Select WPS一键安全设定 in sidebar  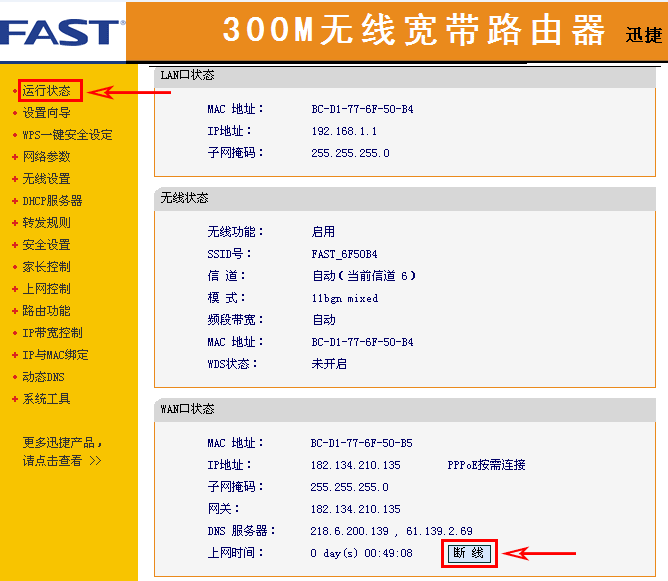(67, 135)
